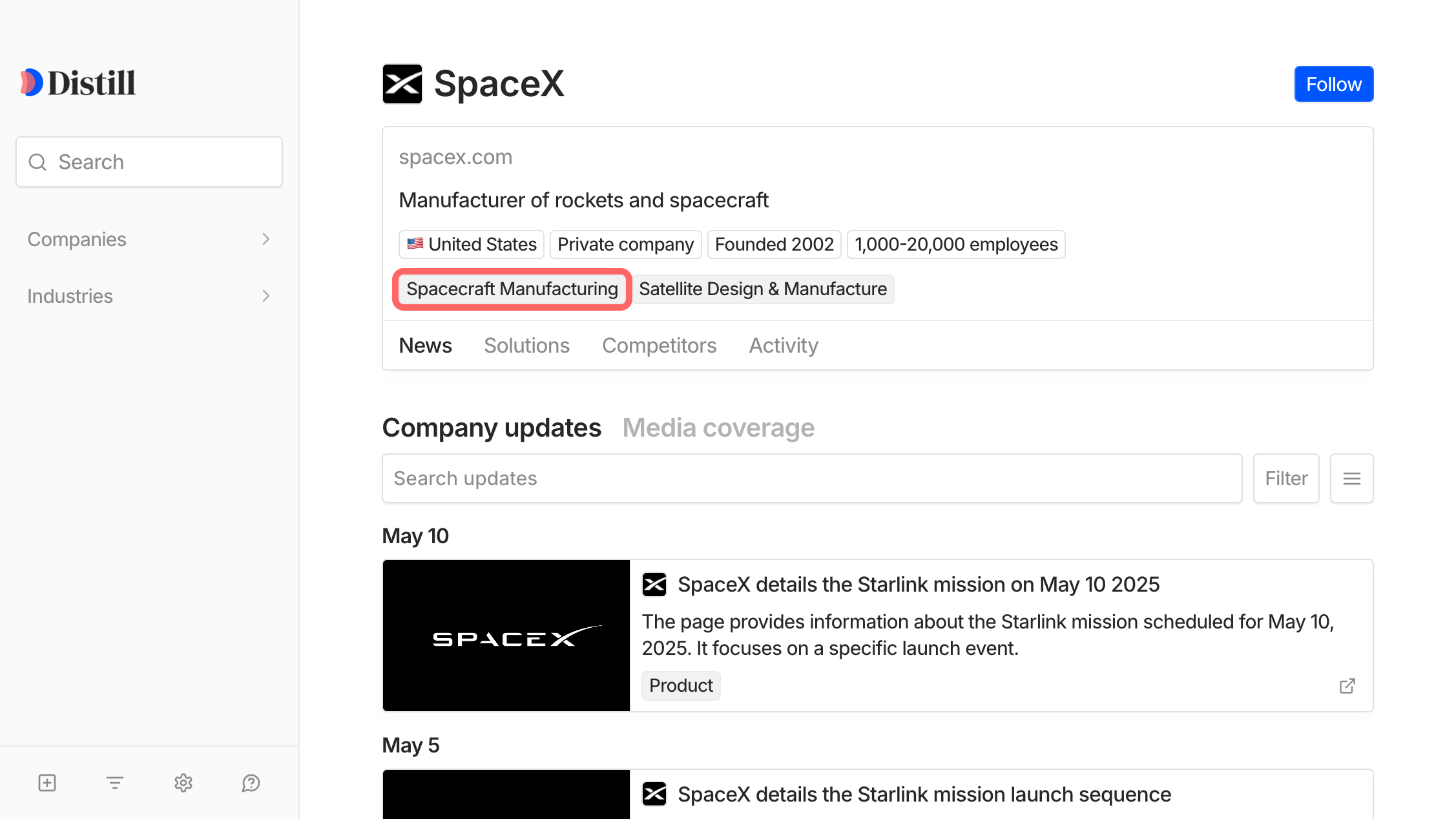Screen dimensions: 1456x819
Task: Select the Spacecraft Manufacturing tag
Action: (511, 289)
